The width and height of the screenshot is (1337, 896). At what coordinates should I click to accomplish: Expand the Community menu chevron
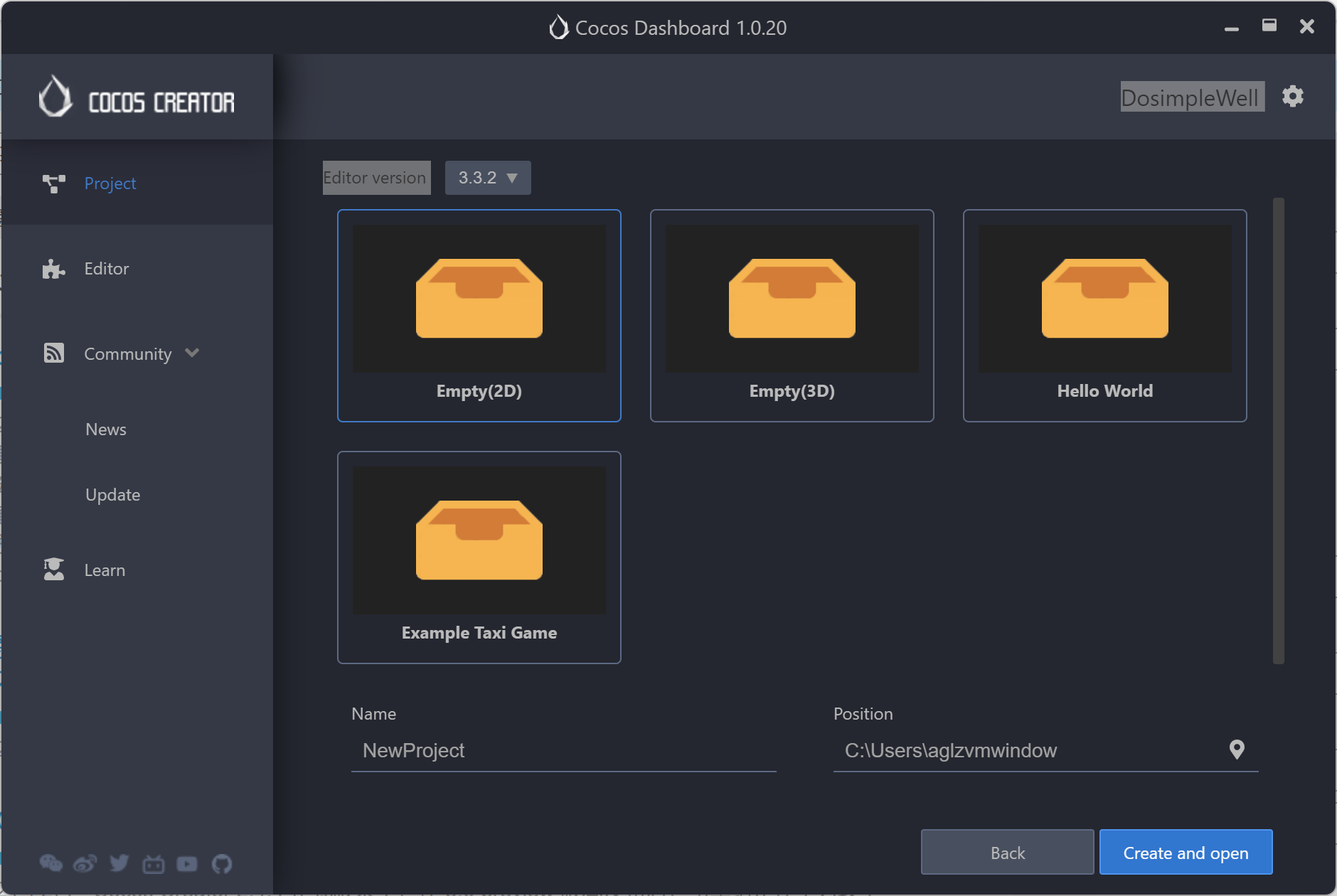192,353
